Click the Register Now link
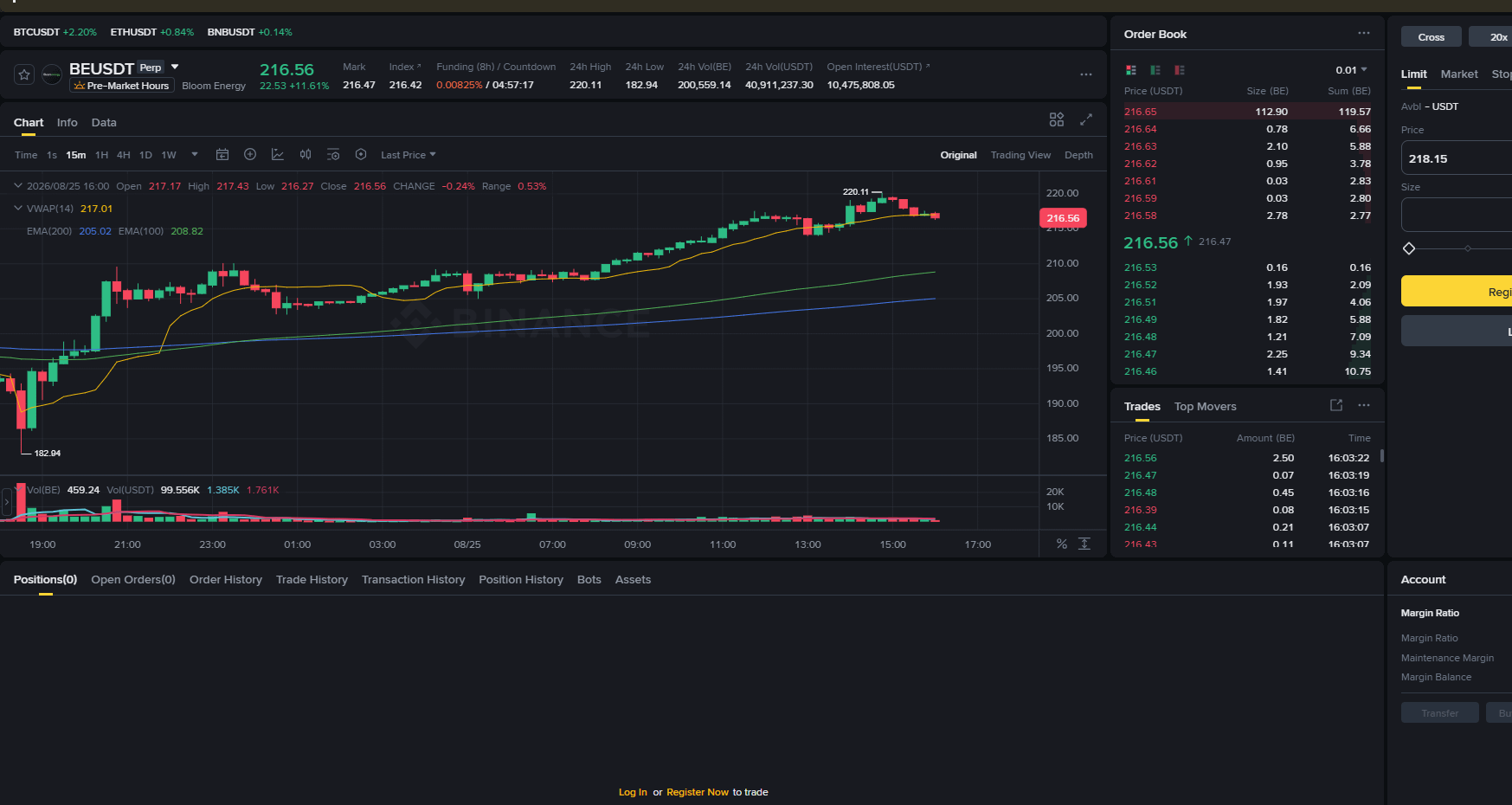 pyautogui.click(x=698, y=792)
